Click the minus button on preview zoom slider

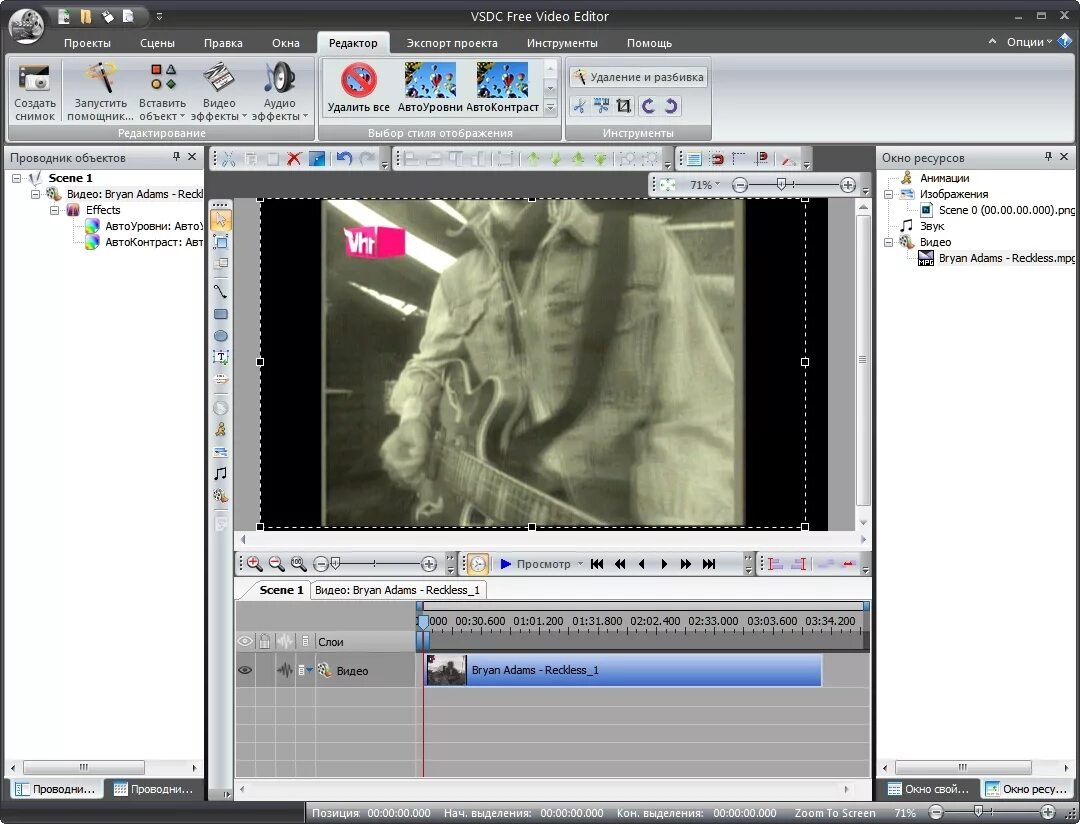click(x=740, y=185)
